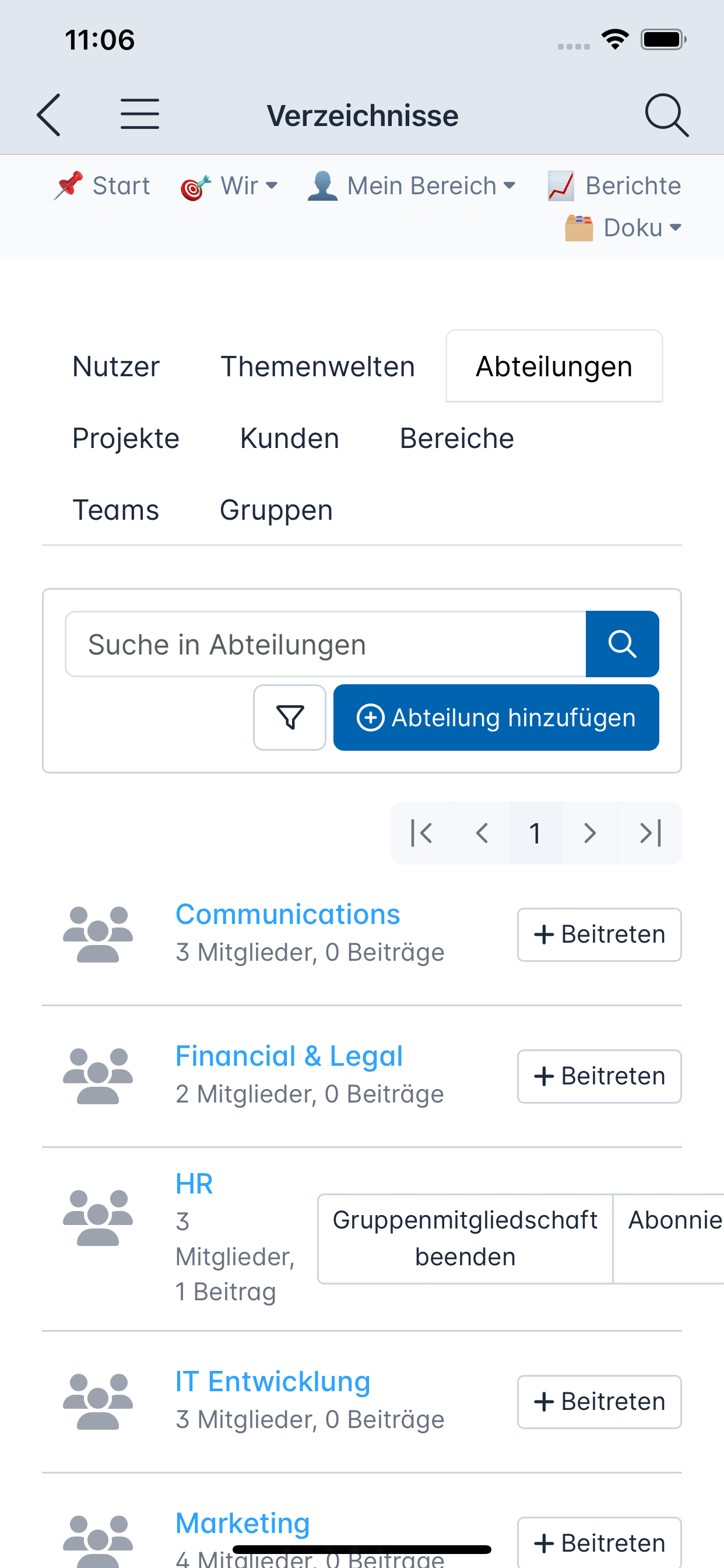This screenshot has height=1568, width=724.
Task: Select the Teams tab
Action: pyautogui.click(x=115, y=510)
